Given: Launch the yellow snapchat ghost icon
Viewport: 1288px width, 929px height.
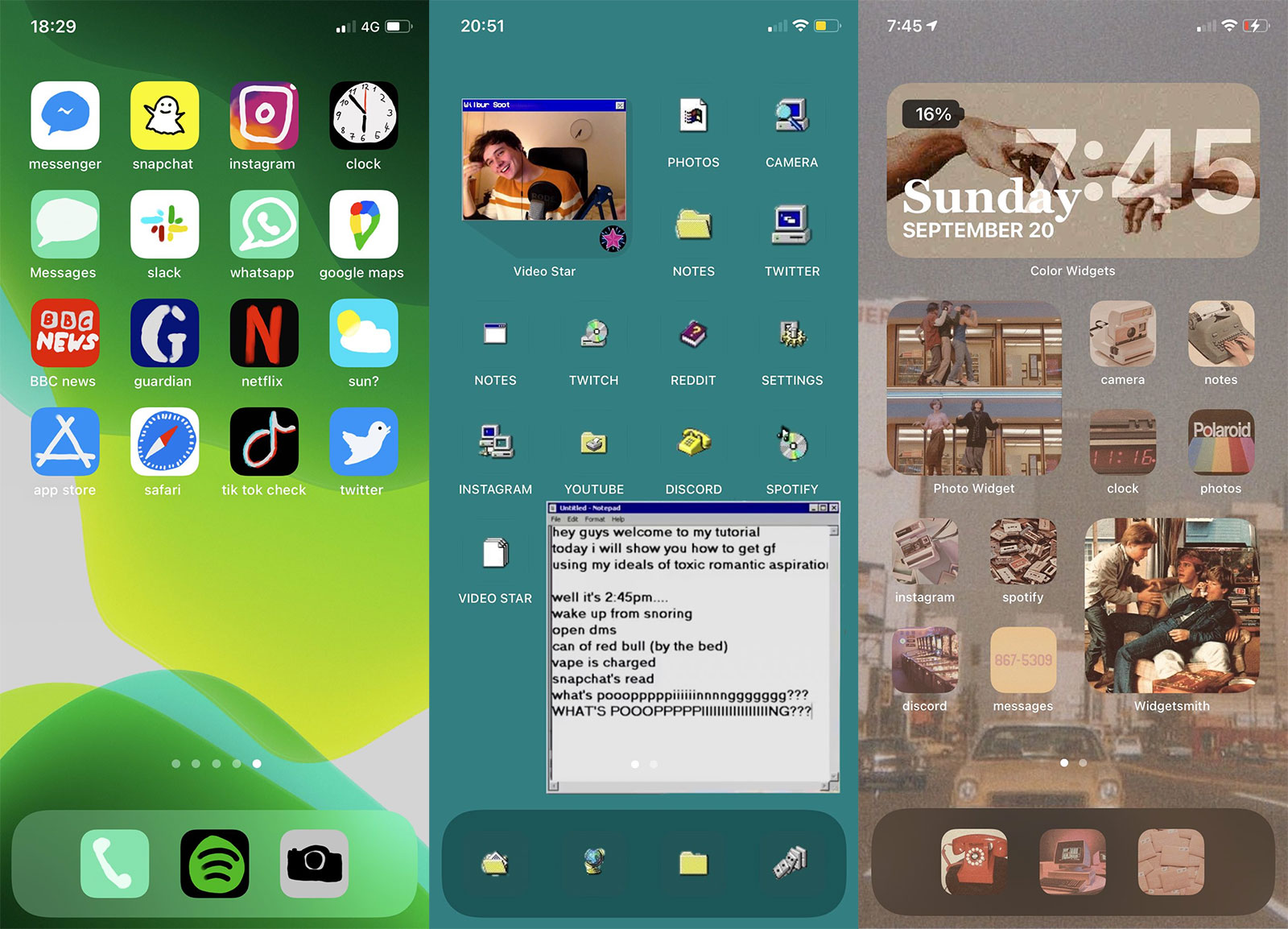Looking at the screenshot, I should [x=164, y=115].
